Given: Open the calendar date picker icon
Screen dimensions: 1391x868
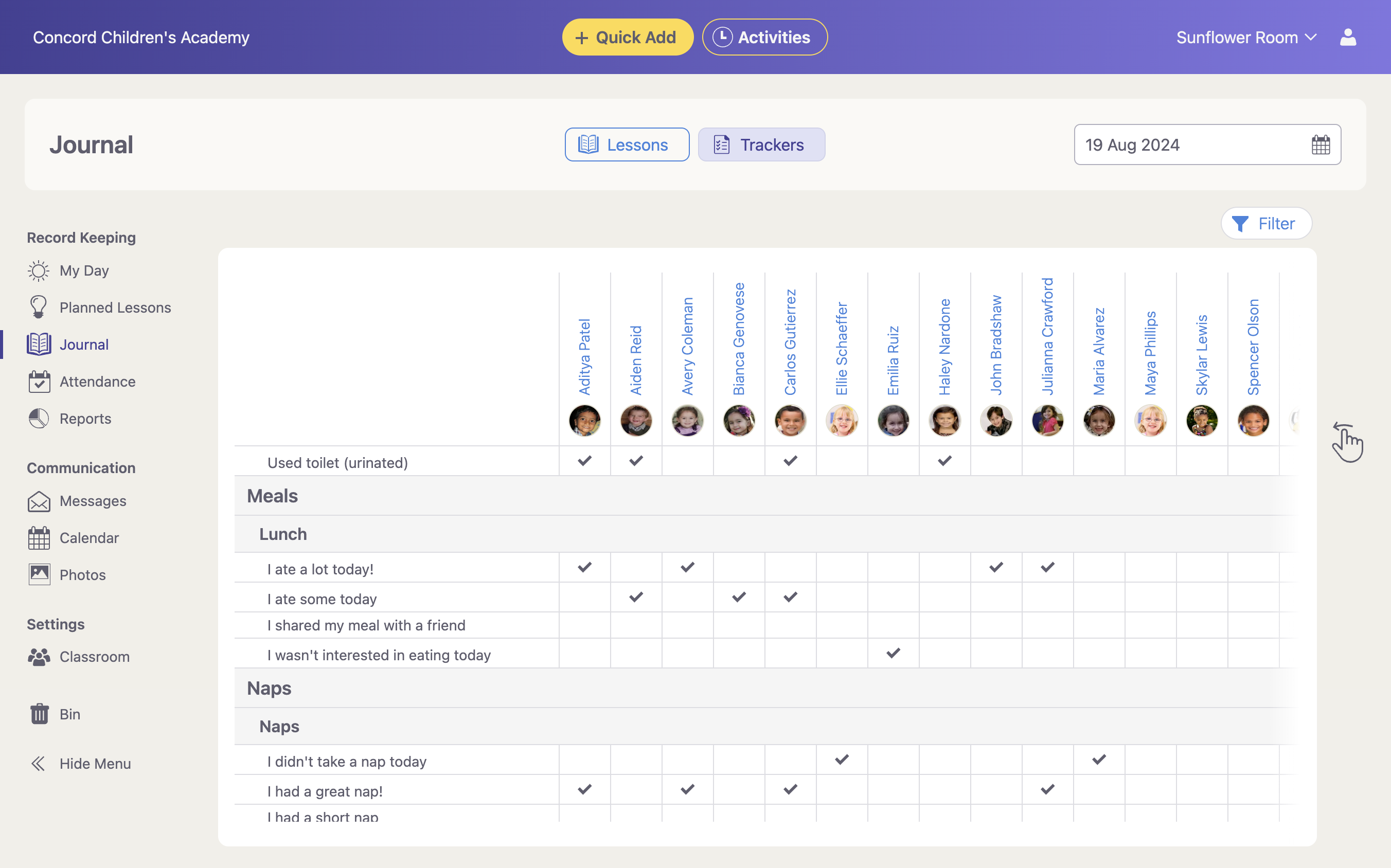Looking at the screenshot, I should coord(1321,144).
